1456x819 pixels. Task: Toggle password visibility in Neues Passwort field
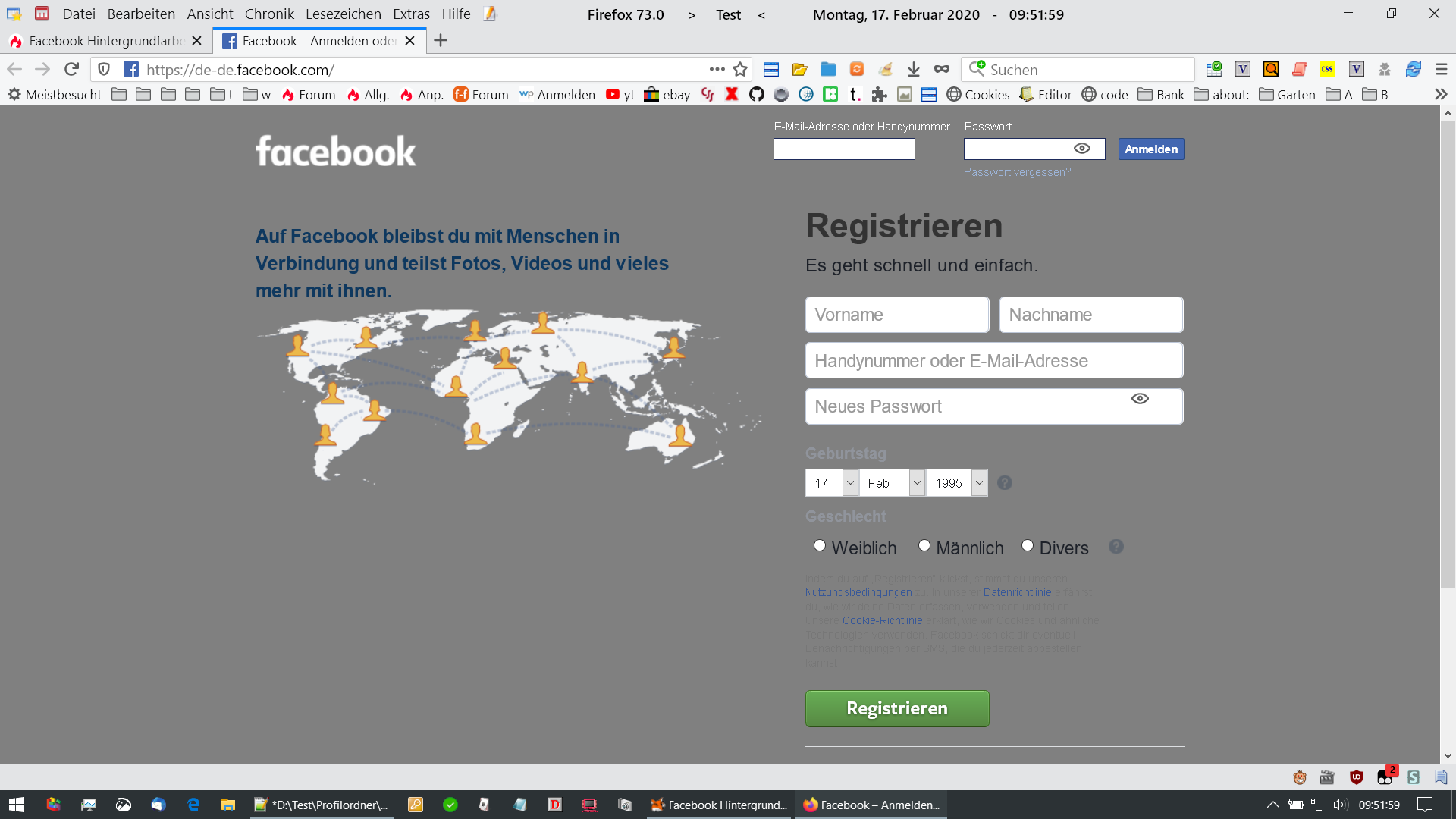point(1139,399)
